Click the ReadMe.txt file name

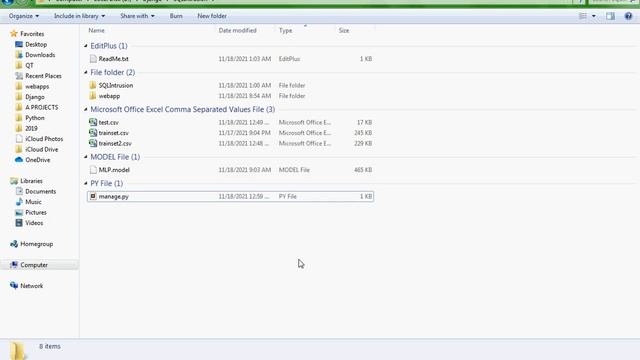pyautogui.click(x=113, y=59)
